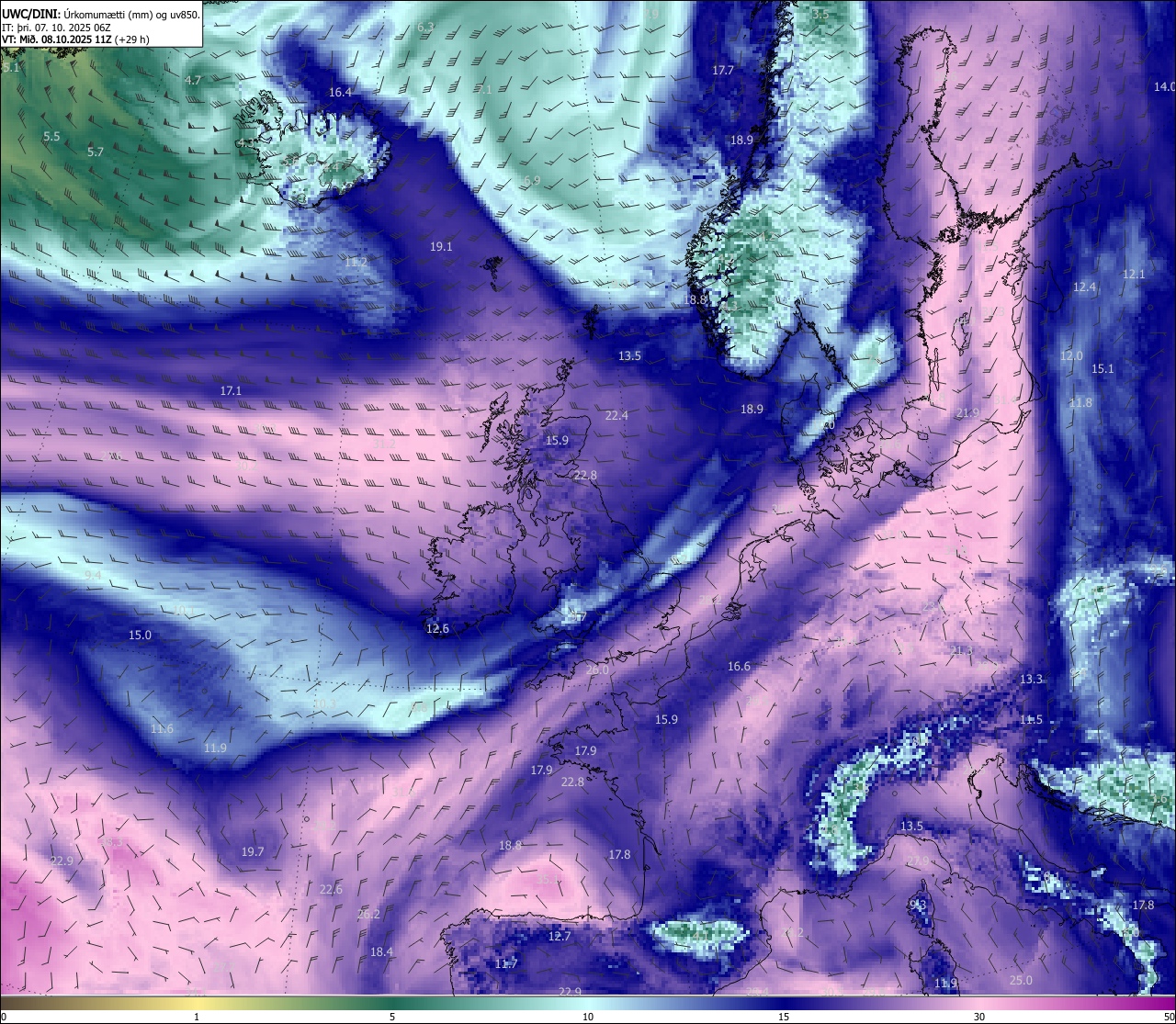This screenshot has width=1176, height=1024.
Task: Click the 17.7 value off northern Norway
Action: coord(723,71)
